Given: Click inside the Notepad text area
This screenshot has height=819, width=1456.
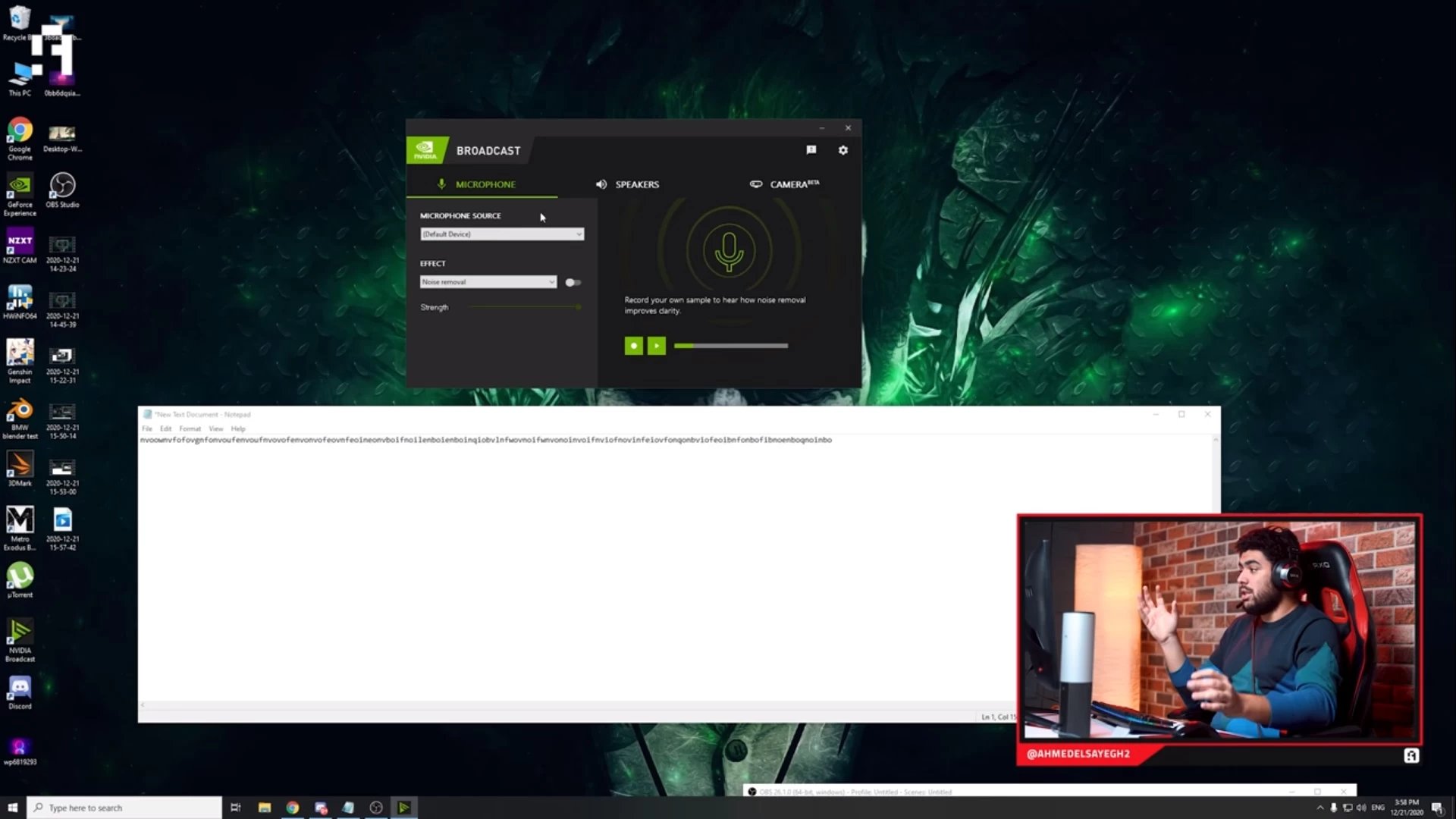Looking at the screenshot, I should (675, 569).
